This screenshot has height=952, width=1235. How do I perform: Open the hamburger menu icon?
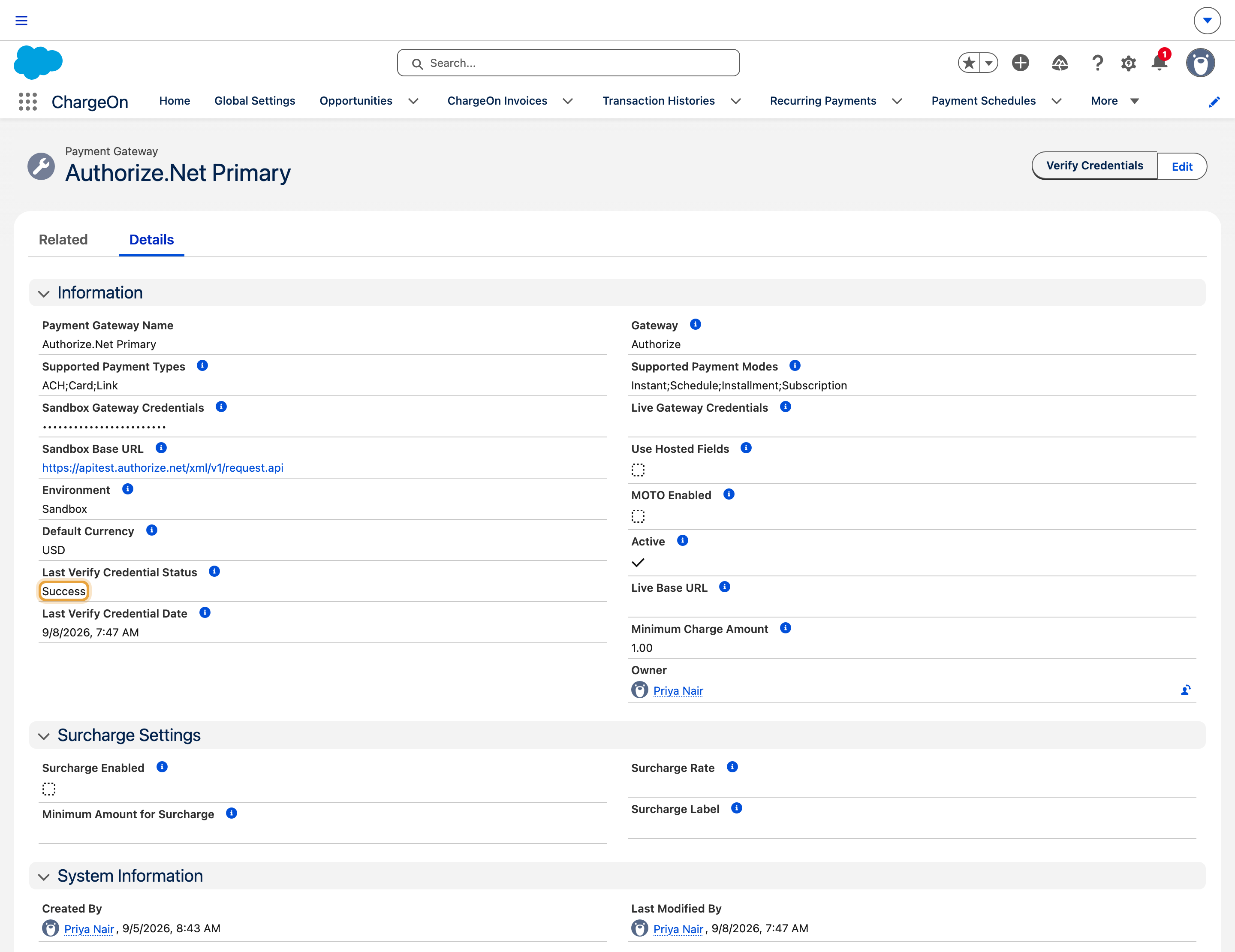(21, 21)
